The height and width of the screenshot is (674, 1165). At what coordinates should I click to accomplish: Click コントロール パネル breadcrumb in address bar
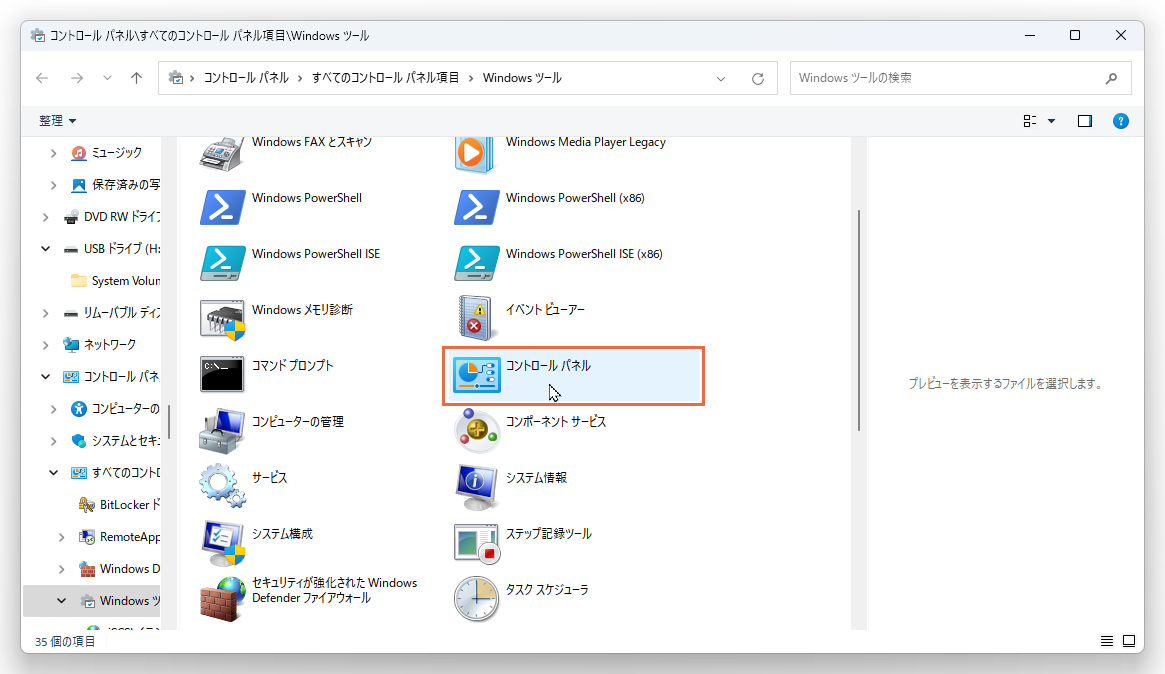pyautogui.click(x=246, y=78)
